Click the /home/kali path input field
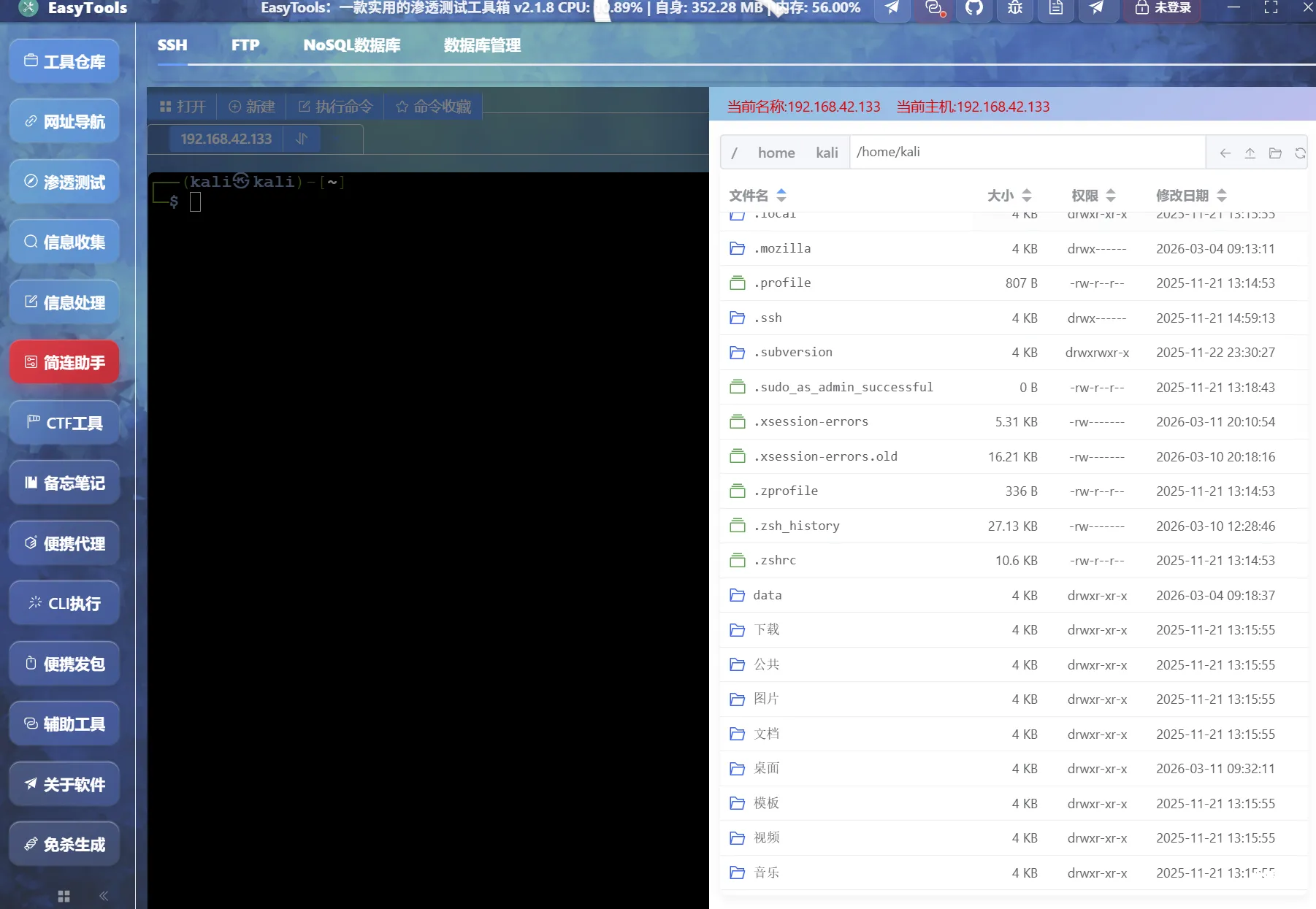Image resolution: width=1316 pixels, height=909 pixels. click(x=1022, y=152)
